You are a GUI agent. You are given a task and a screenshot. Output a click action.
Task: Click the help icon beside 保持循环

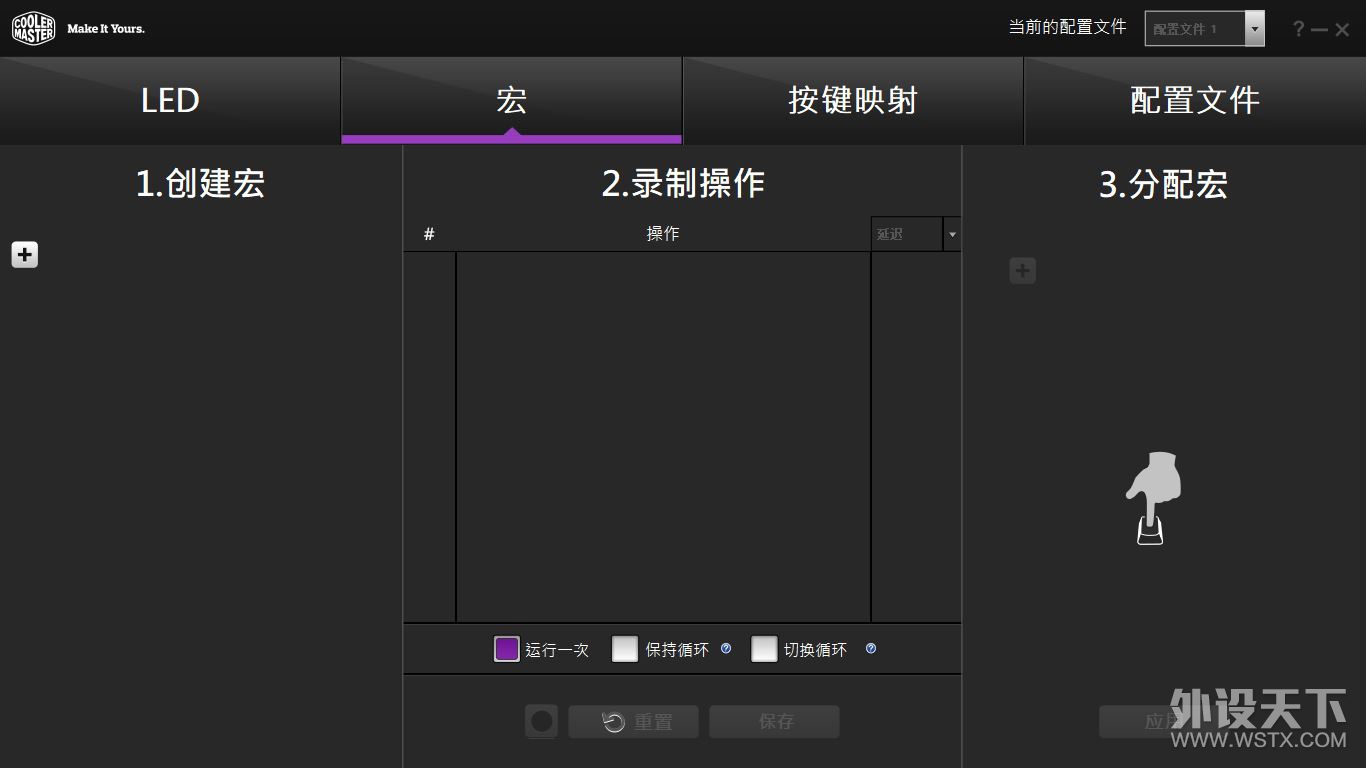pos(726,649)
